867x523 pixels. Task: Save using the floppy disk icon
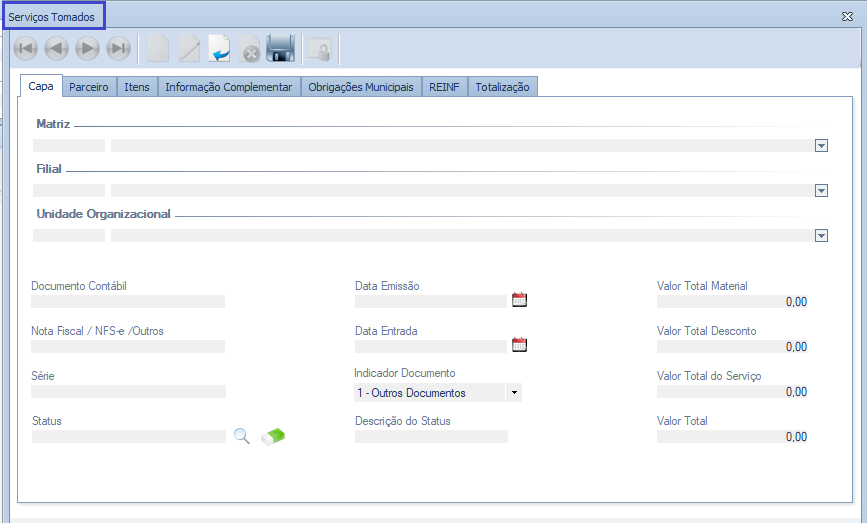coord(280,48)
